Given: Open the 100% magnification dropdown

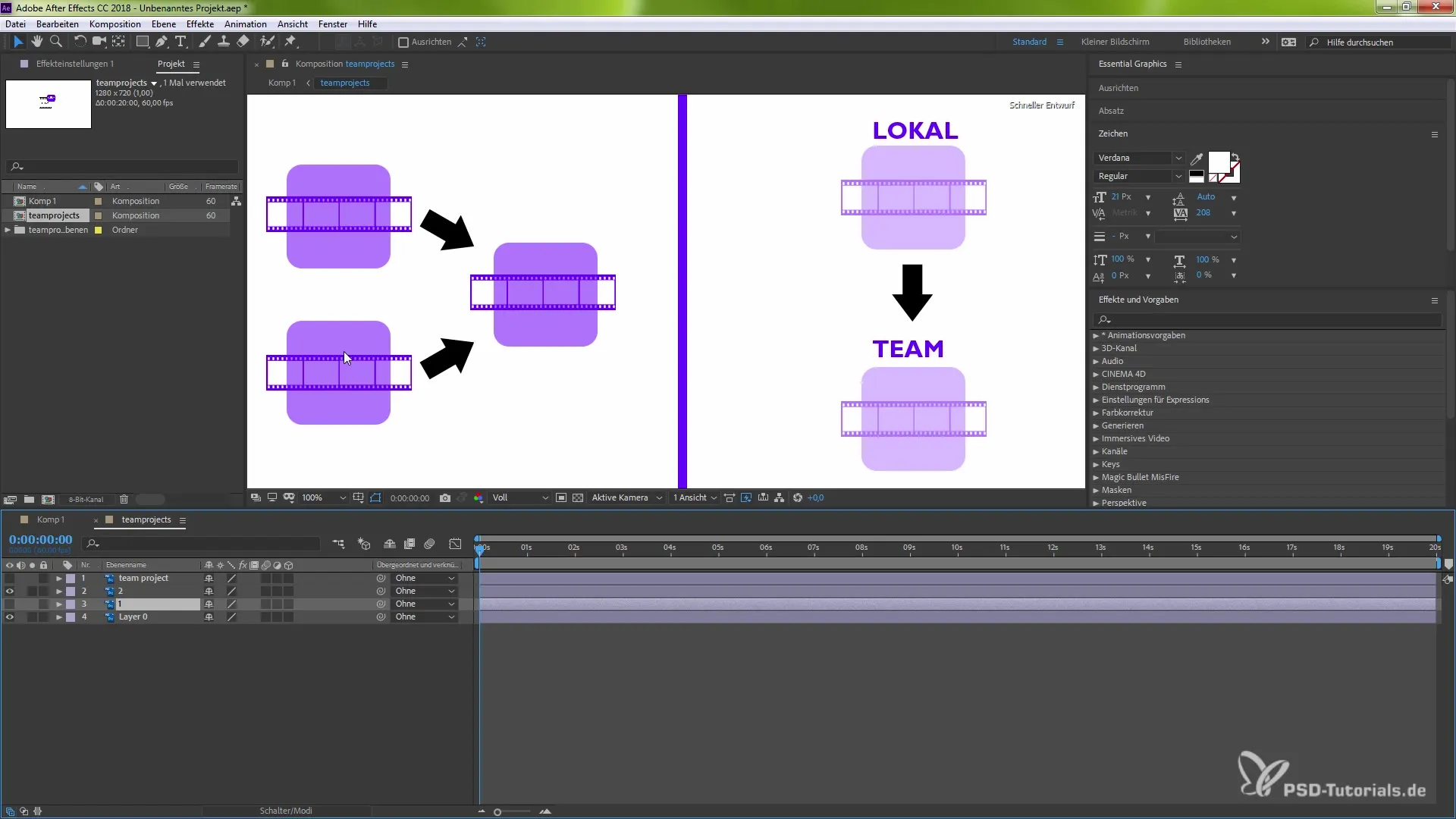Looking at the screenshot, I should (x=324, y=498).
